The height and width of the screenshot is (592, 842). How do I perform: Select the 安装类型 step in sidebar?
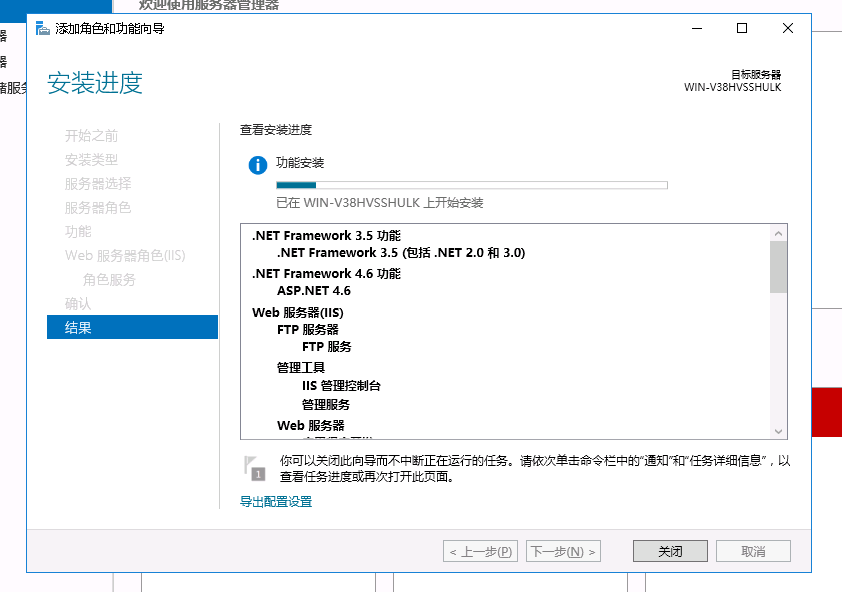pyautogui.click(x=91, y=160)
